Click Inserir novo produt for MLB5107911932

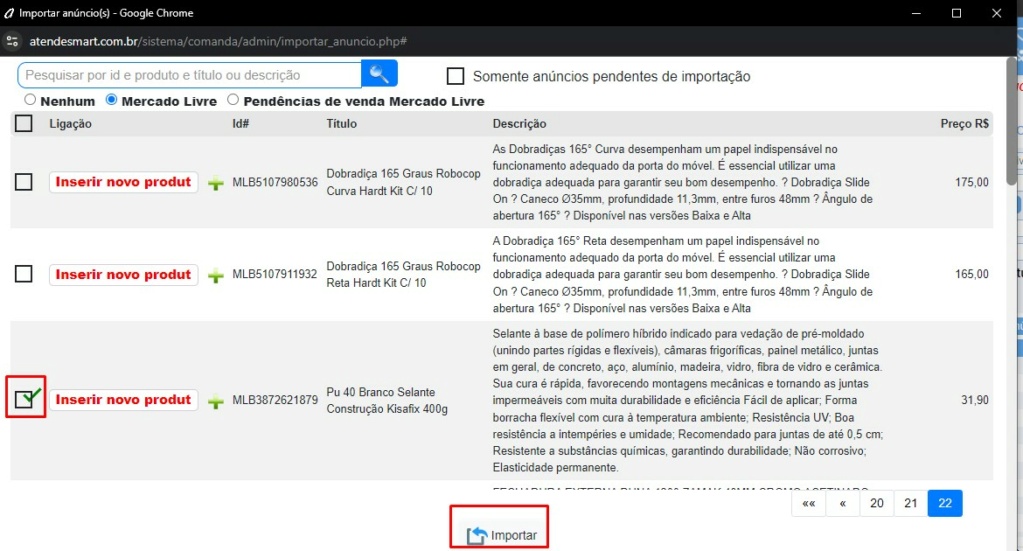coord(123,275)
